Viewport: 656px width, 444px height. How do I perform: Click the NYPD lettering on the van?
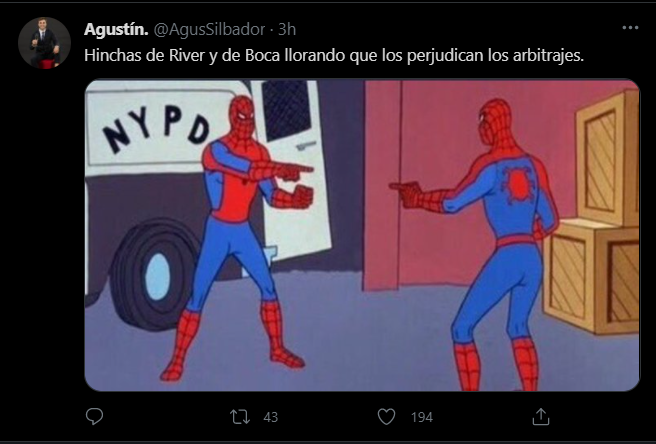coord(156,126)
